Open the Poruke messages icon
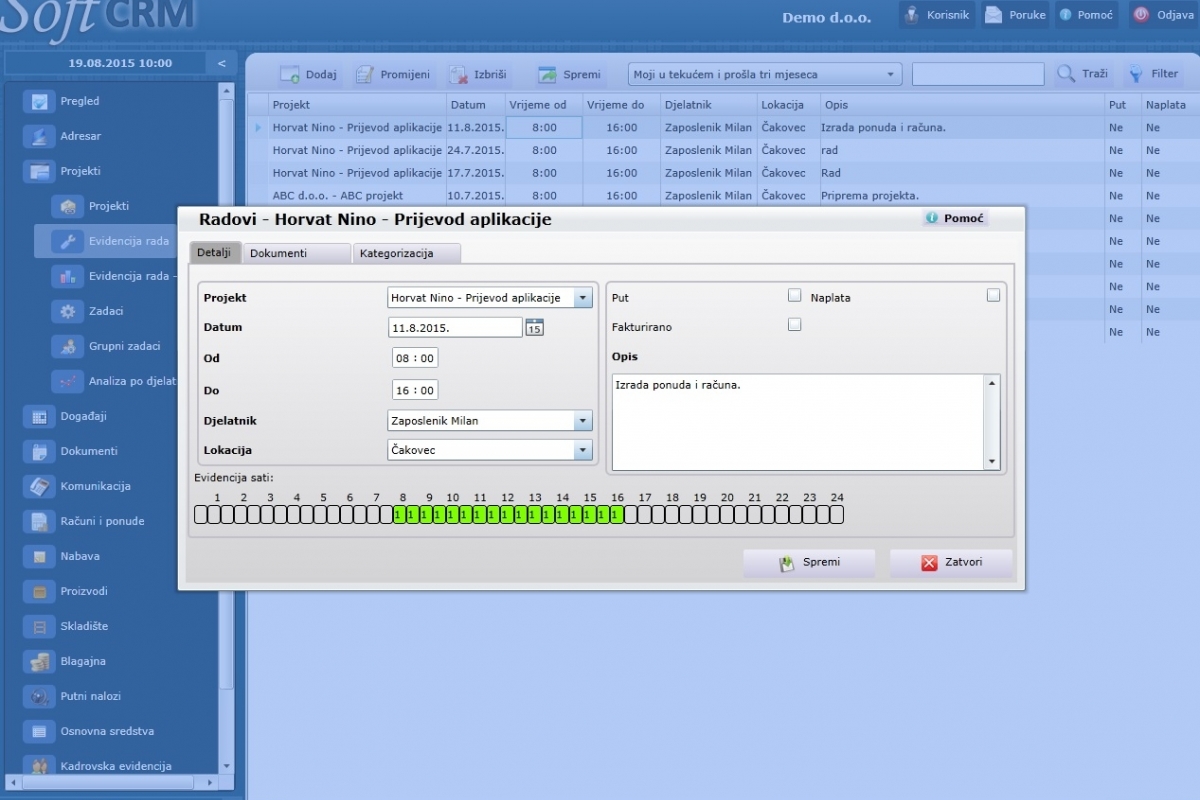The width and height of the screenshot is (1200, 800). 993,14
